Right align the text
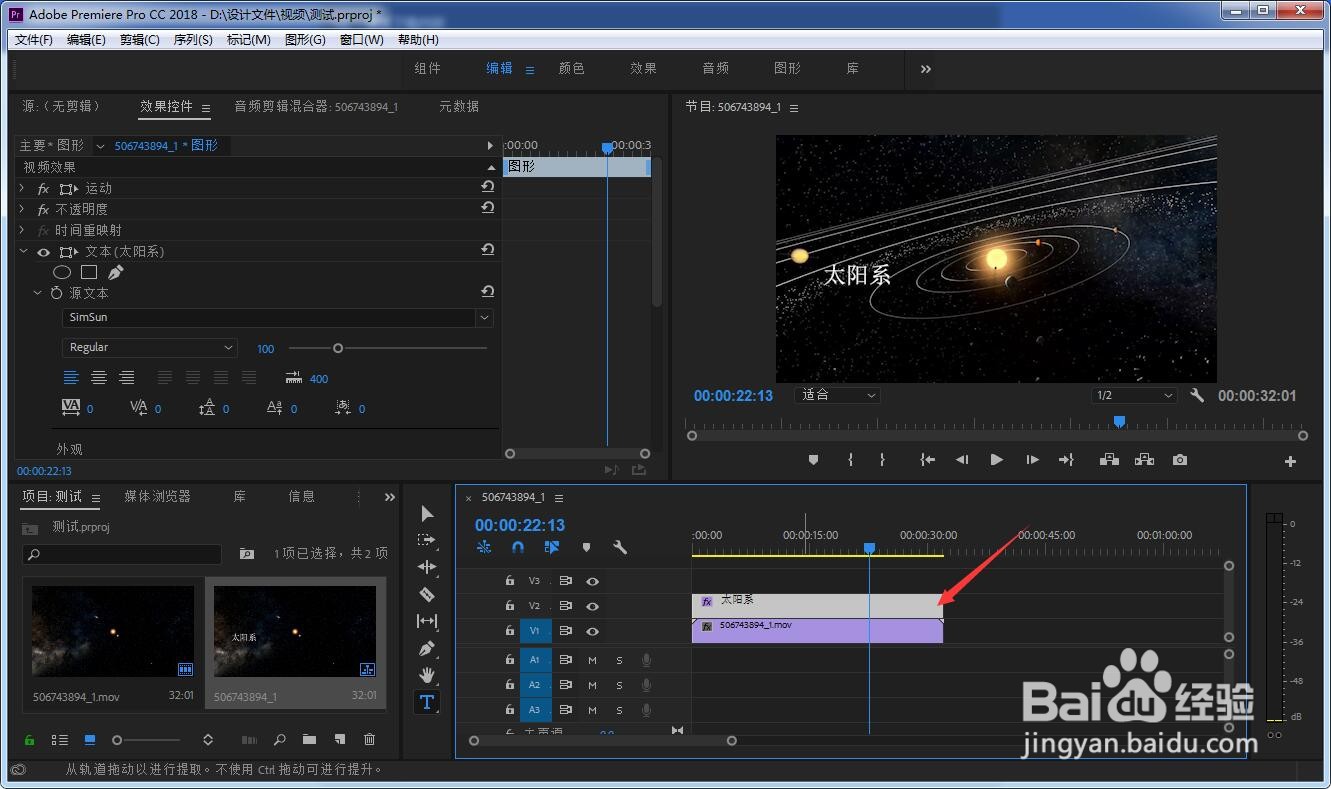The width and height of the screenshot is (1331, 789). coord(126,377)
